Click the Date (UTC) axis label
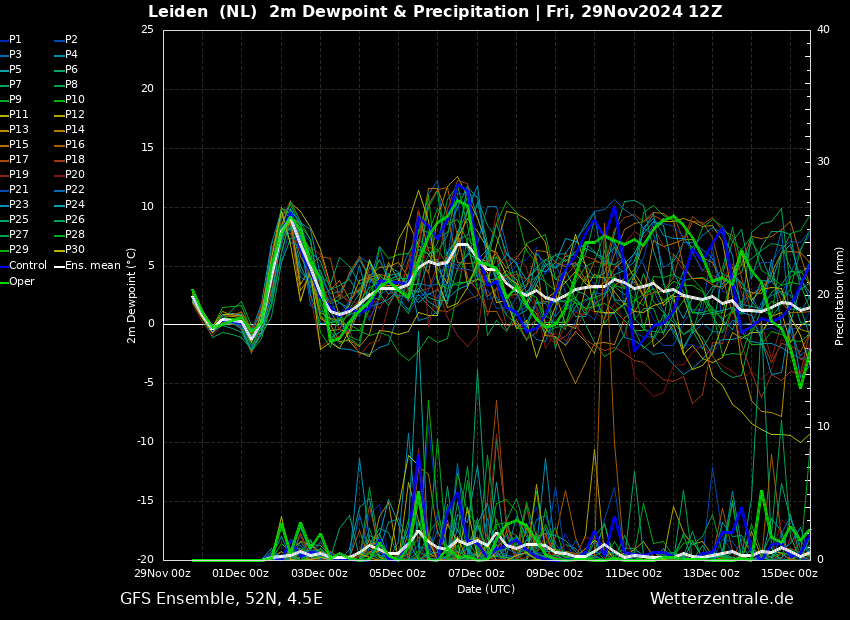 [x=486, y=589]
